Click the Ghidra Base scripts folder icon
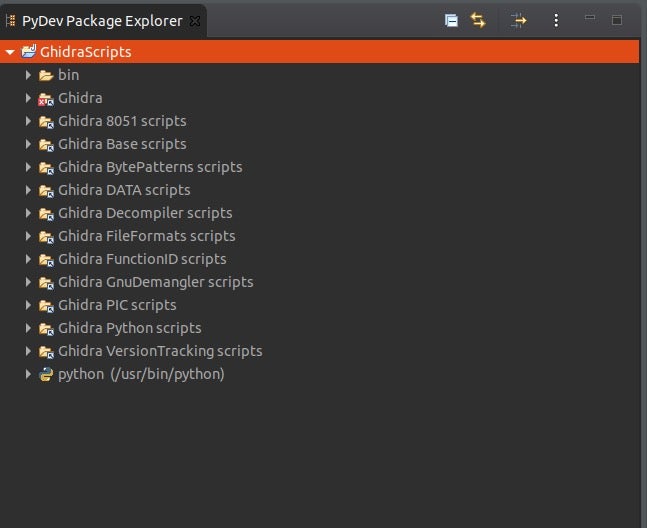This screenshot has height=528, width=647. (x=45, y=144)
